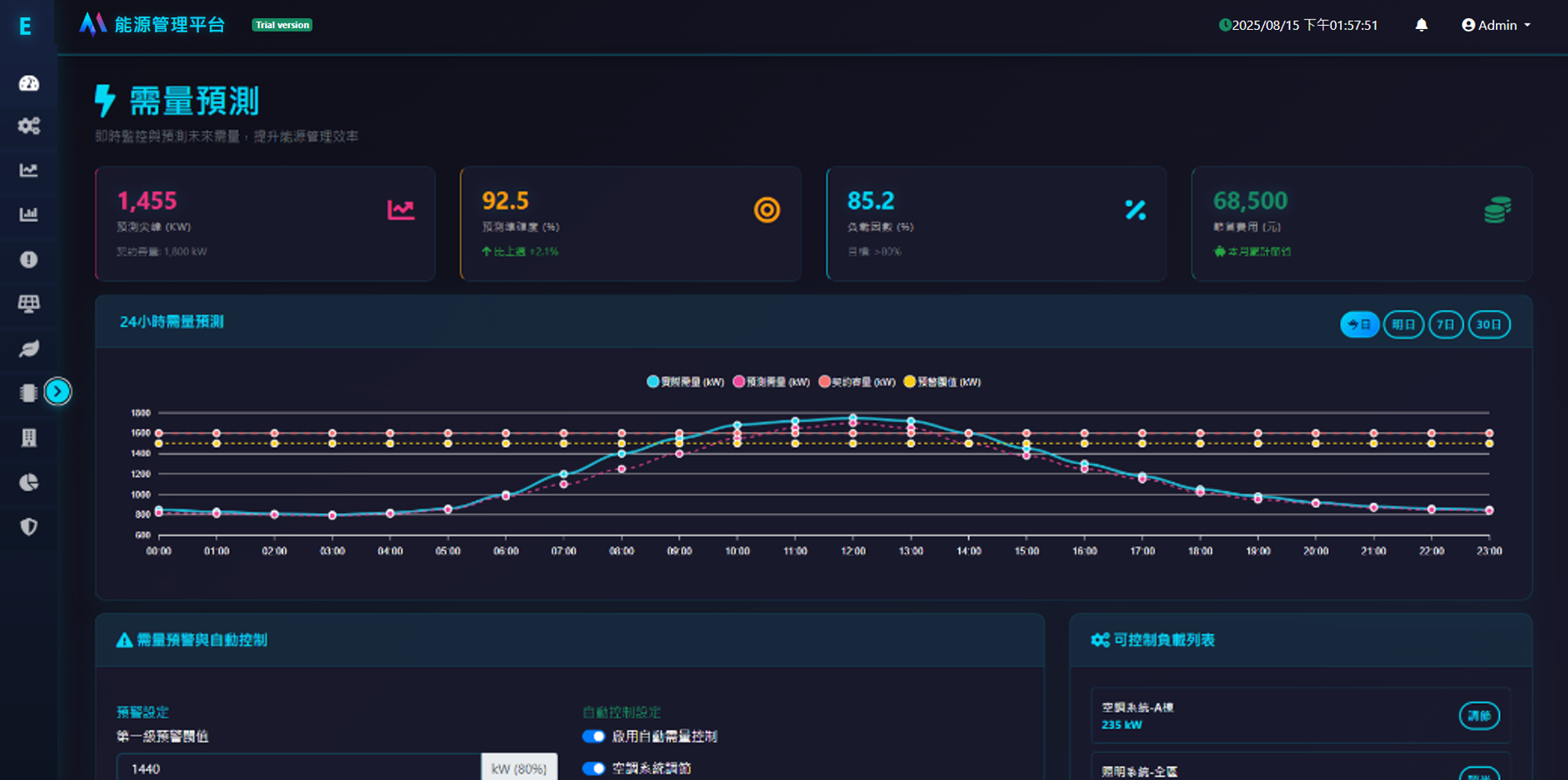This screenshot has width=1568, height=780.
Task: Open the gears settings sidebar icon
Action: point(29,125)
